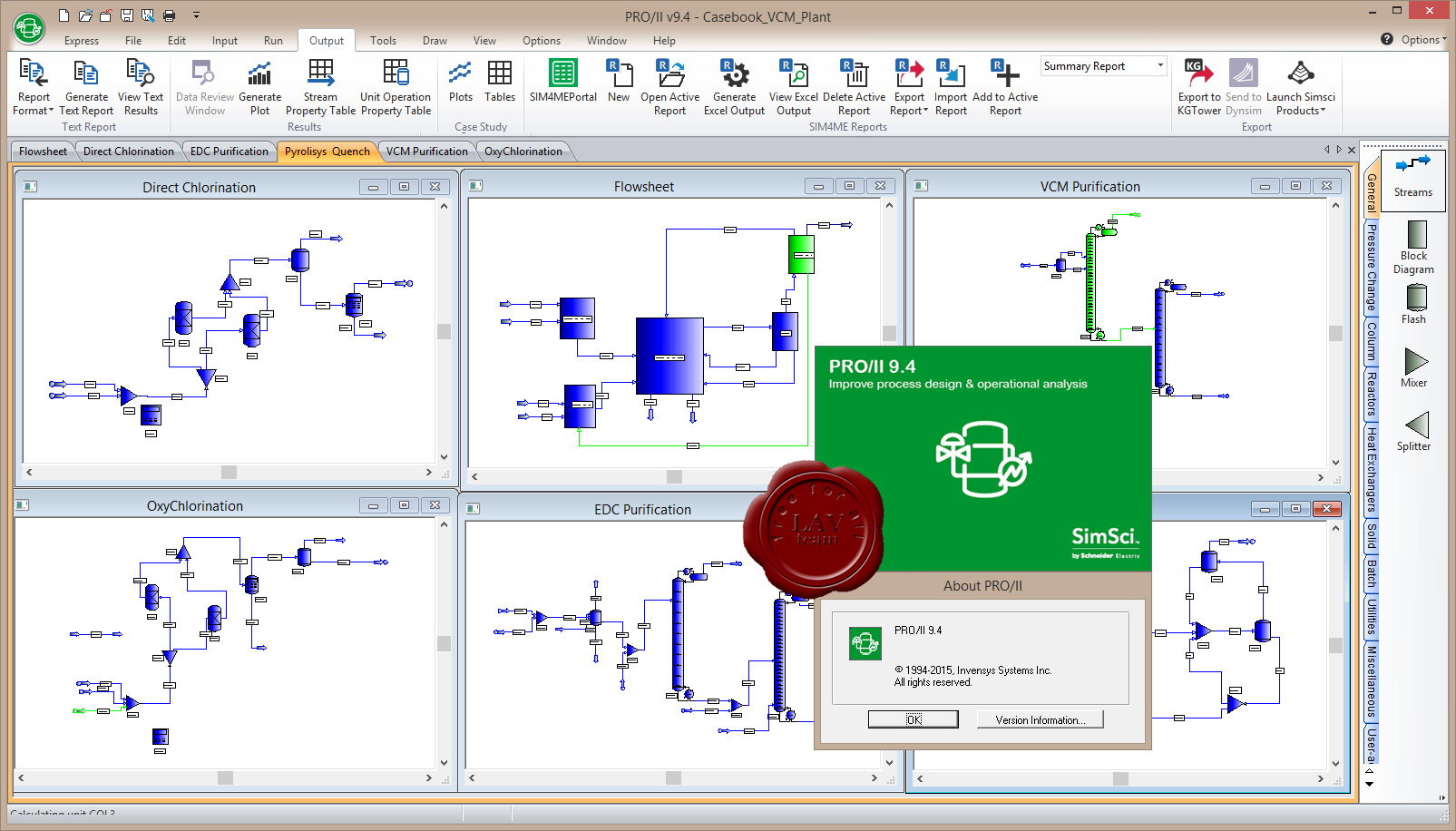Switch to VCM Purification document tab
Screen dimensions: 1456x831
[x=427, y=152]
